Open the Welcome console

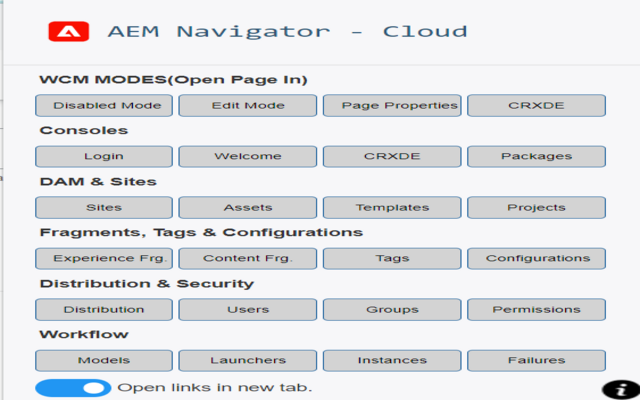[x=248, y=156]
